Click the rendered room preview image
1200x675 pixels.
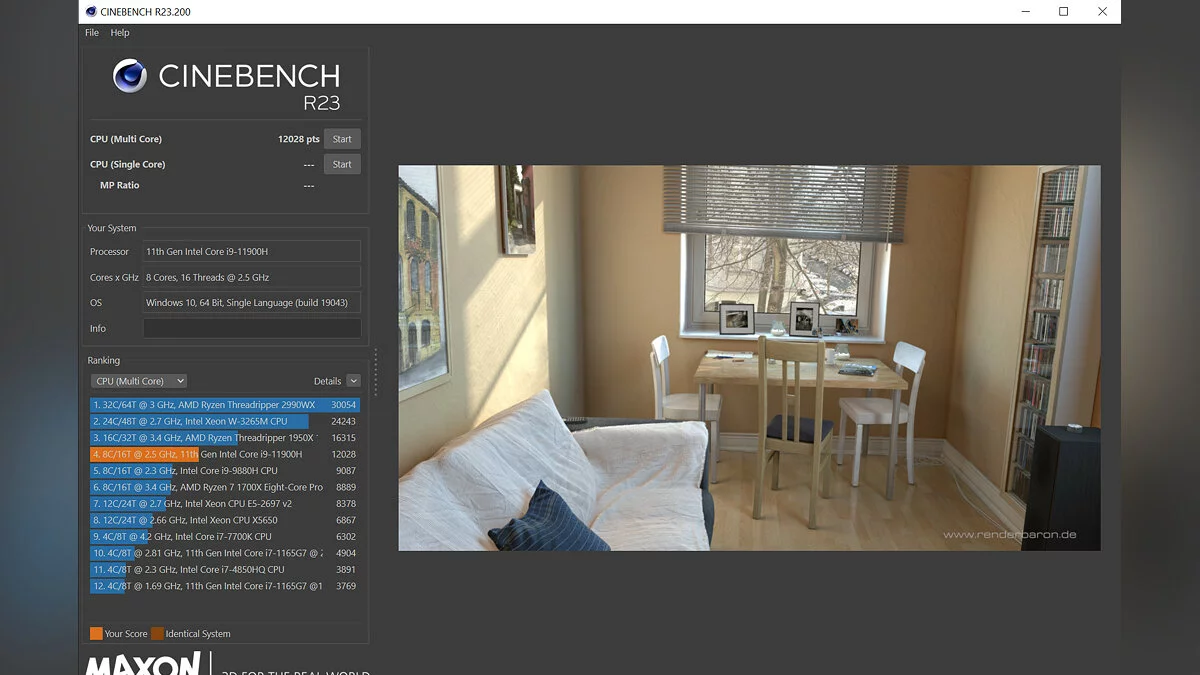coord(749,357)
